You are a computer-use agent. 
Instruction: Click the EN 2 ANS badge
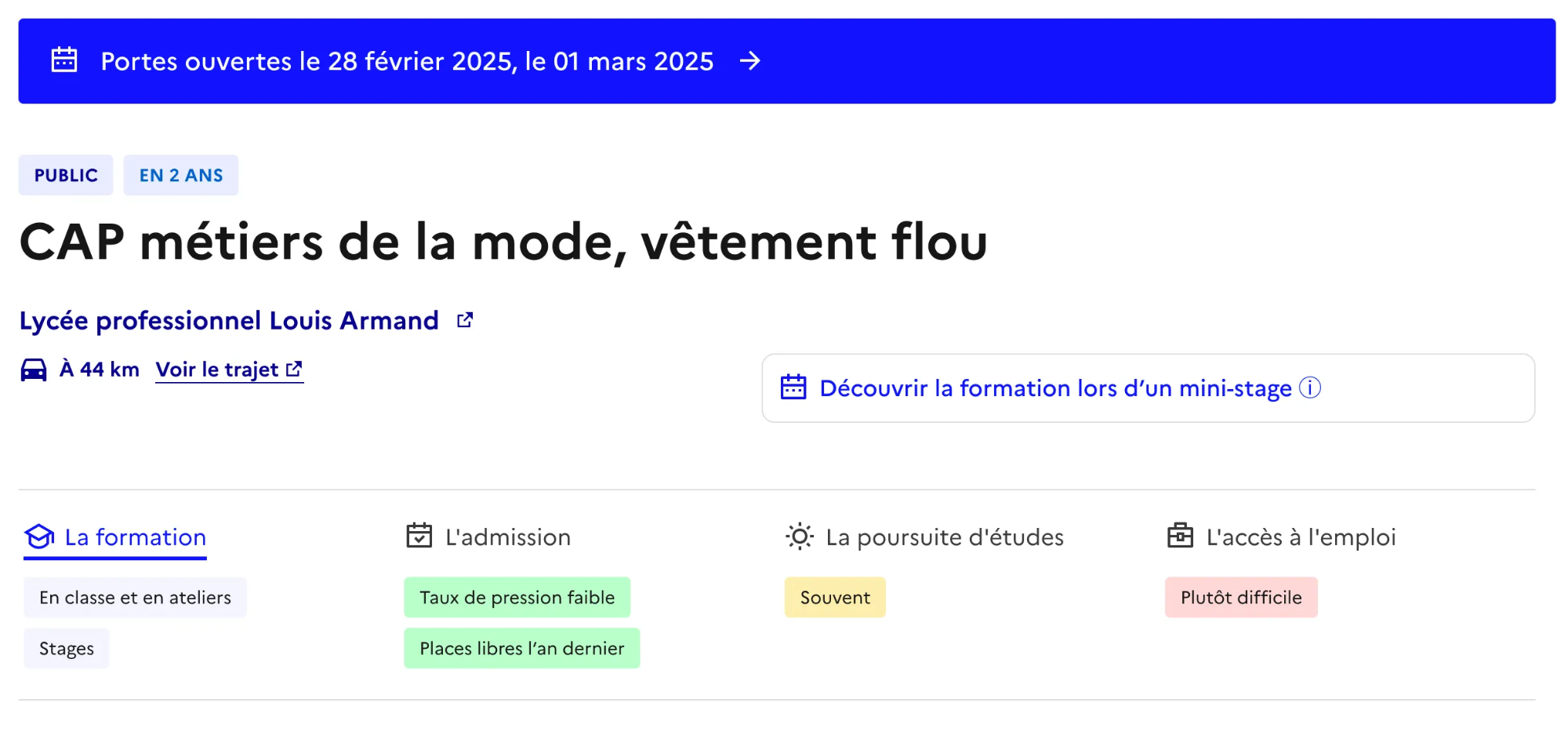181,175
